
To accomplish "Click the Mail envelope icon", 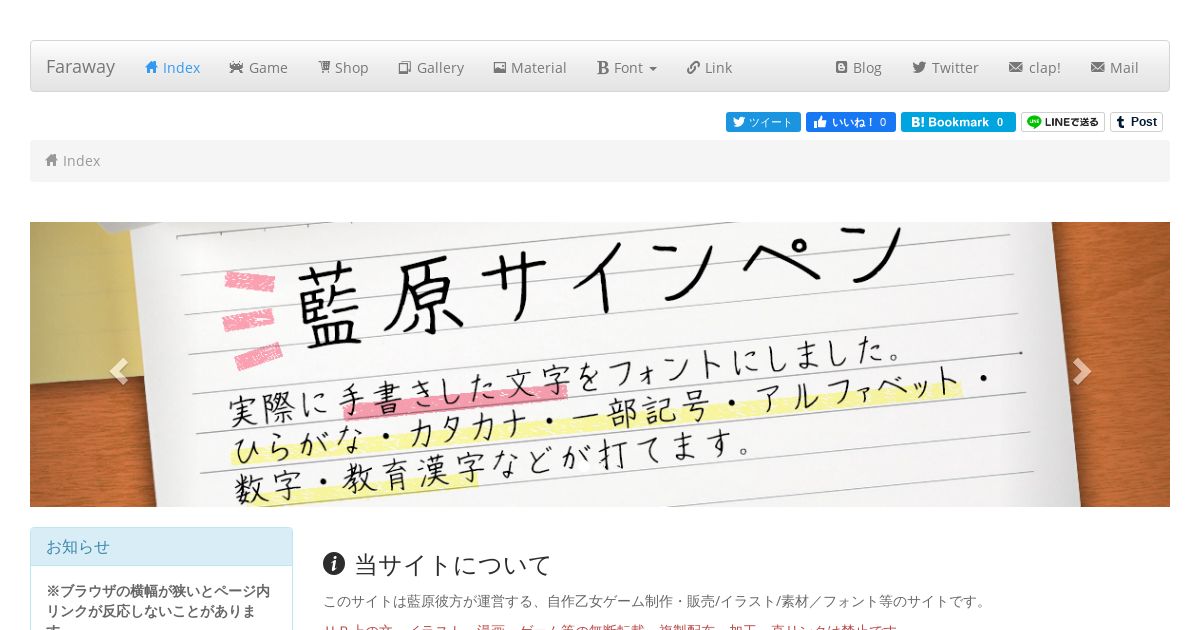I will click(1098, 67).
